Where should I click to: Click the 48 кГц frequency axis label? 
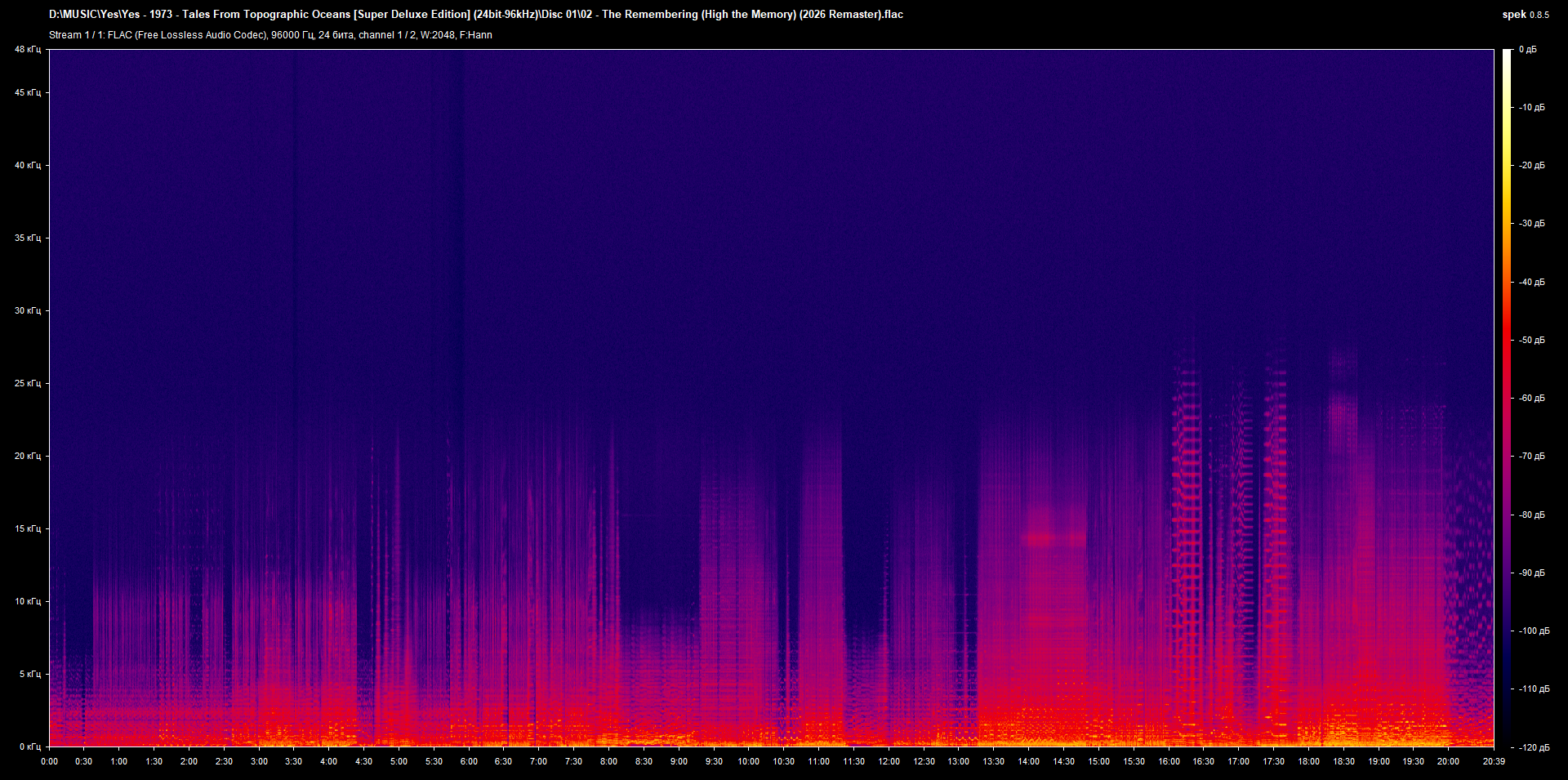28,50
